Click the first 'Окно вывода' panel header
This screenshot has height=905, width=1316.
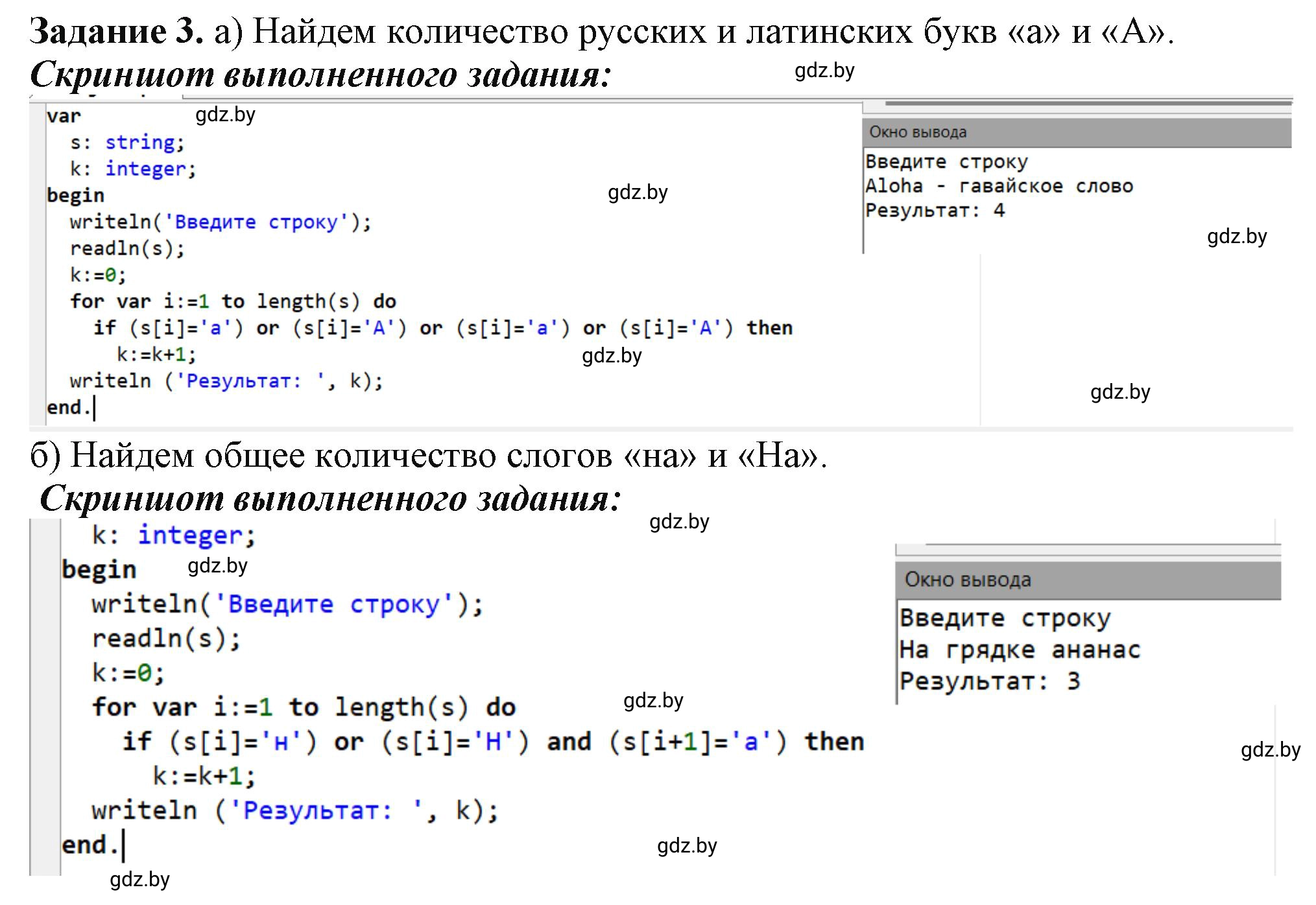click(x=1077, y=132)
